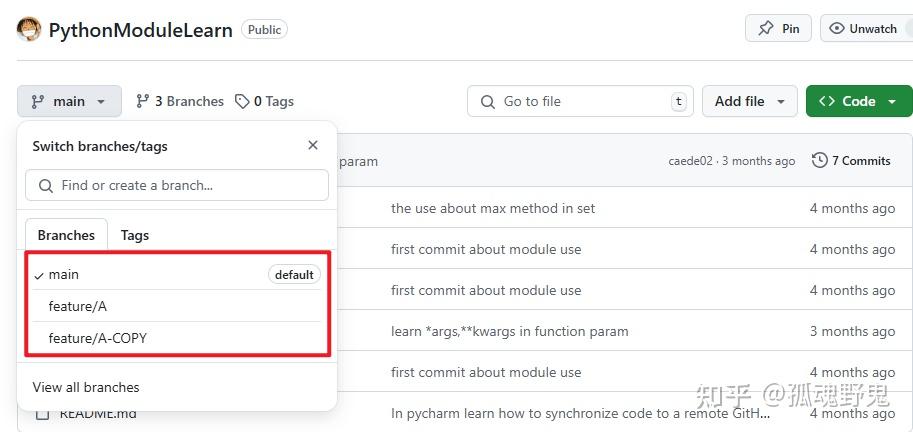The width and height of the screenshot is (913, 432).
Task: Switch to the Tags tab
Action: [x=135, y=235]
